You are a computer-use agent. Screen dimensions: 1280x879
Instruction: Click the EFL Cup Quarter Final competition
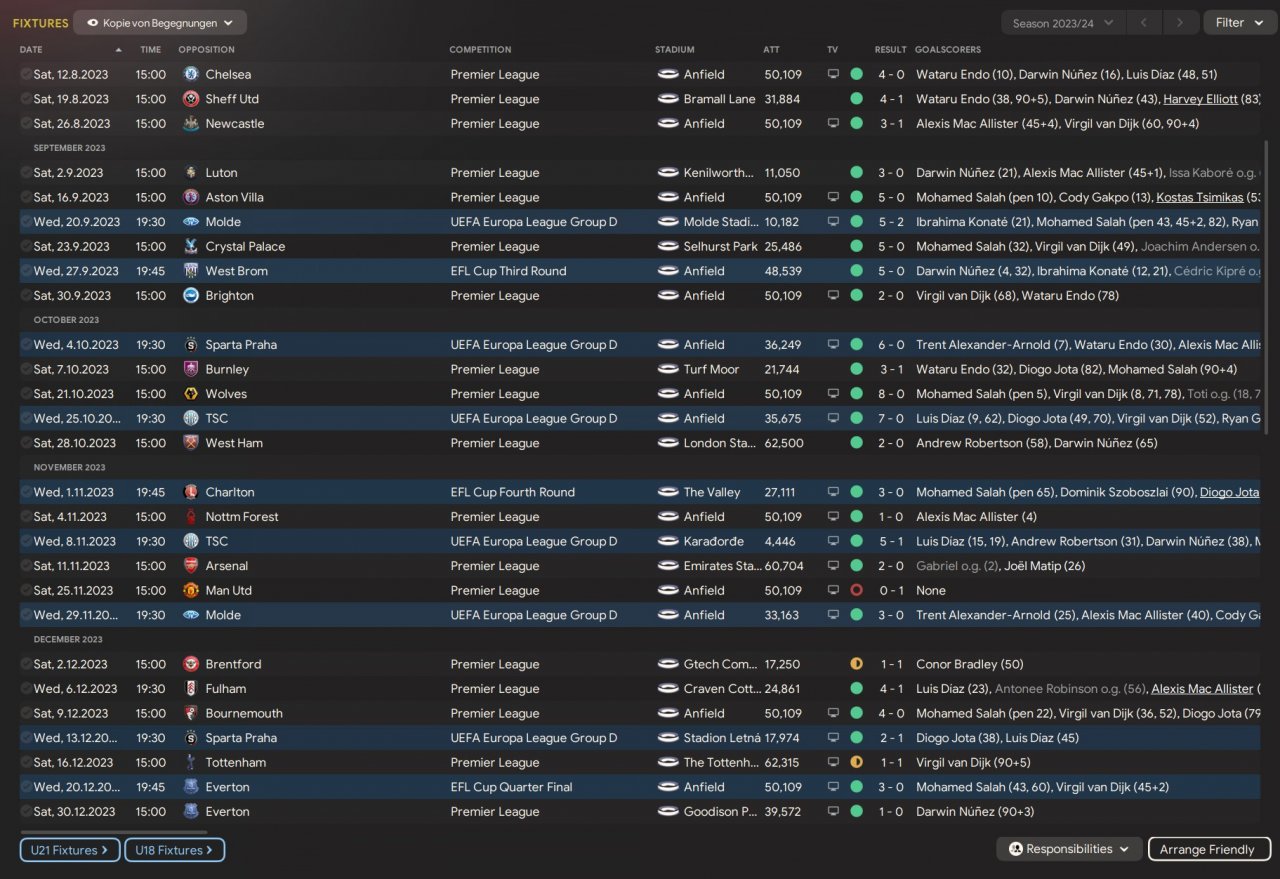coord(511,787)
